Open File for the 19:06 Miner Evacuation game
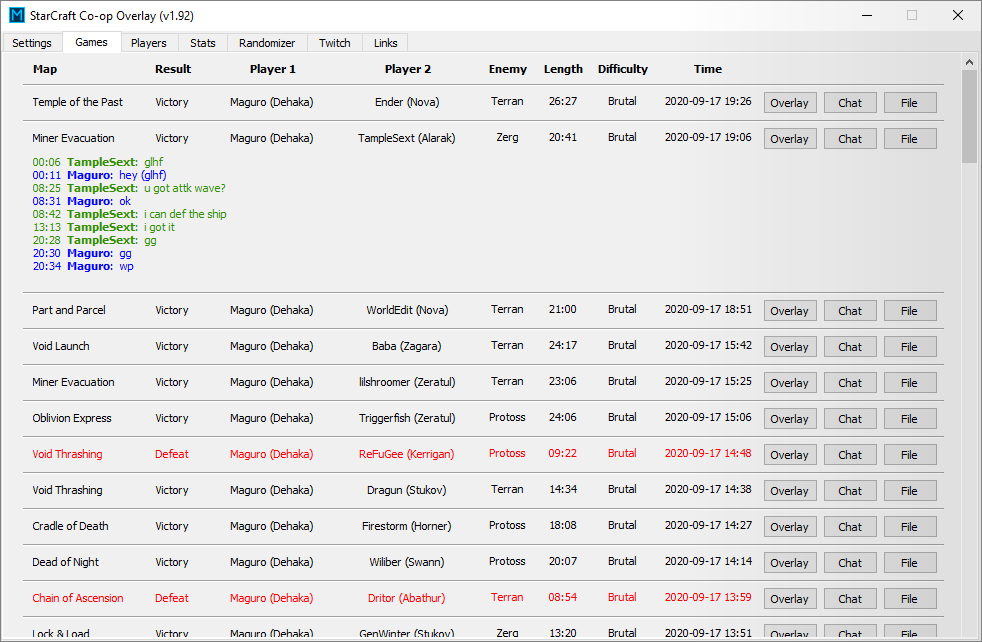This screenshot has height=642, width=982. pyautogui.click(x=910, y=138)
